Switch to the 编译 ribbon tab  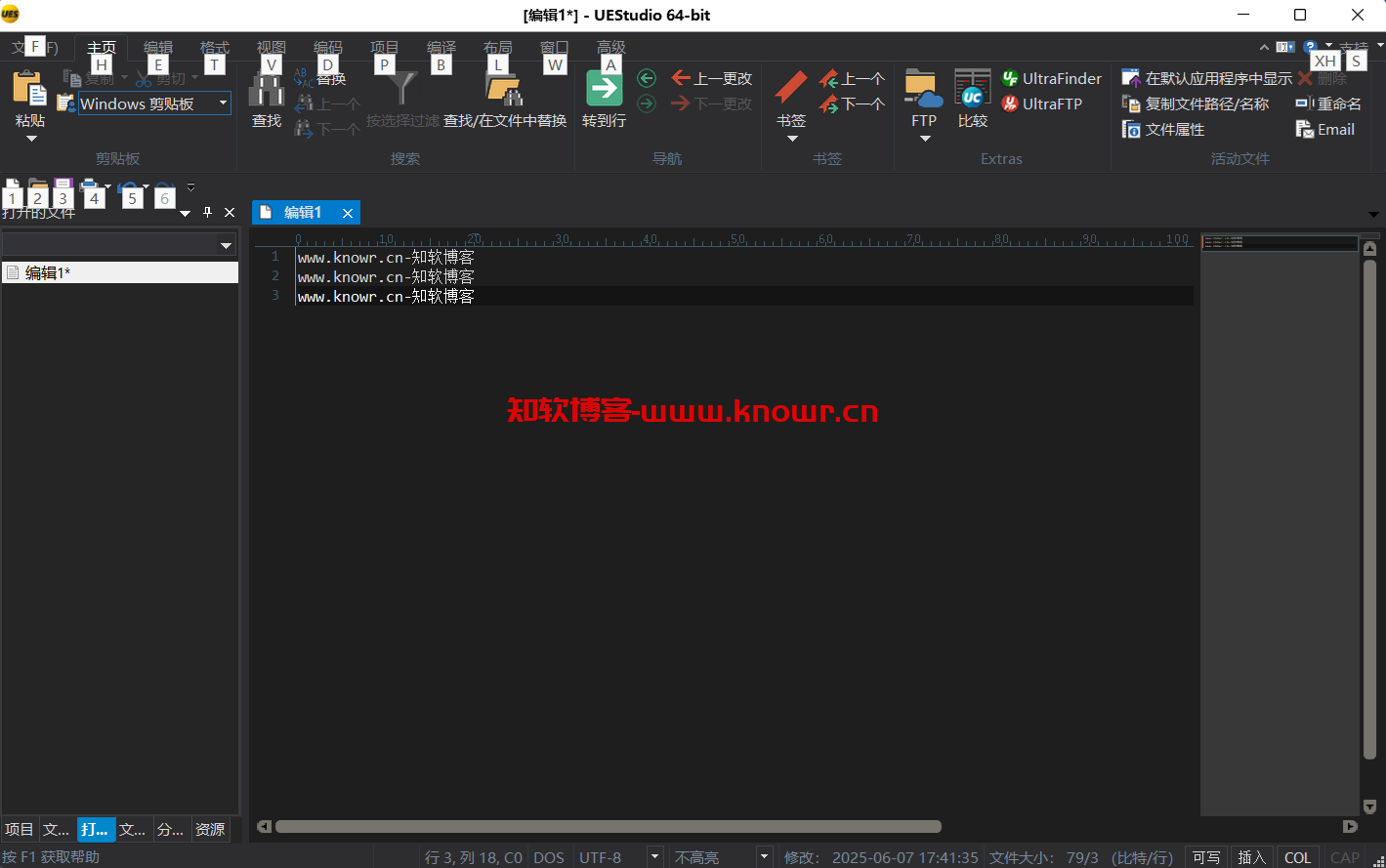click(441, 47)
